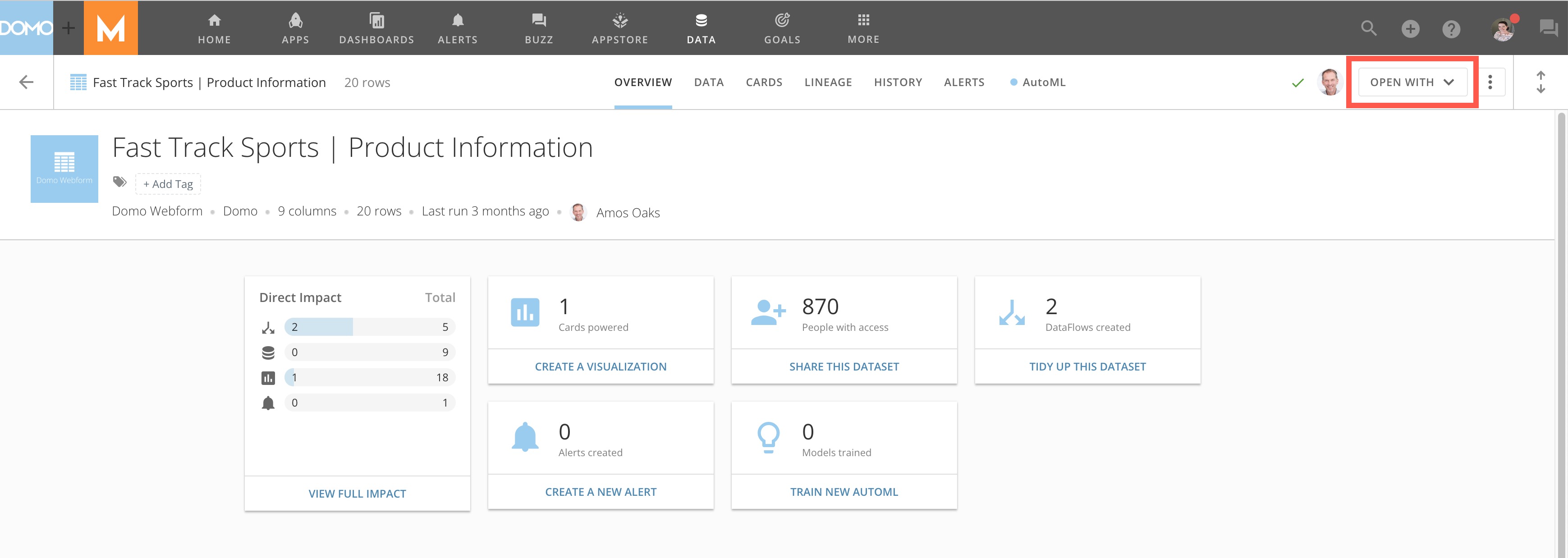This screenshot has width=1568, height=558.
Task: Click the orange M logo tile
Action: [111, 28]
